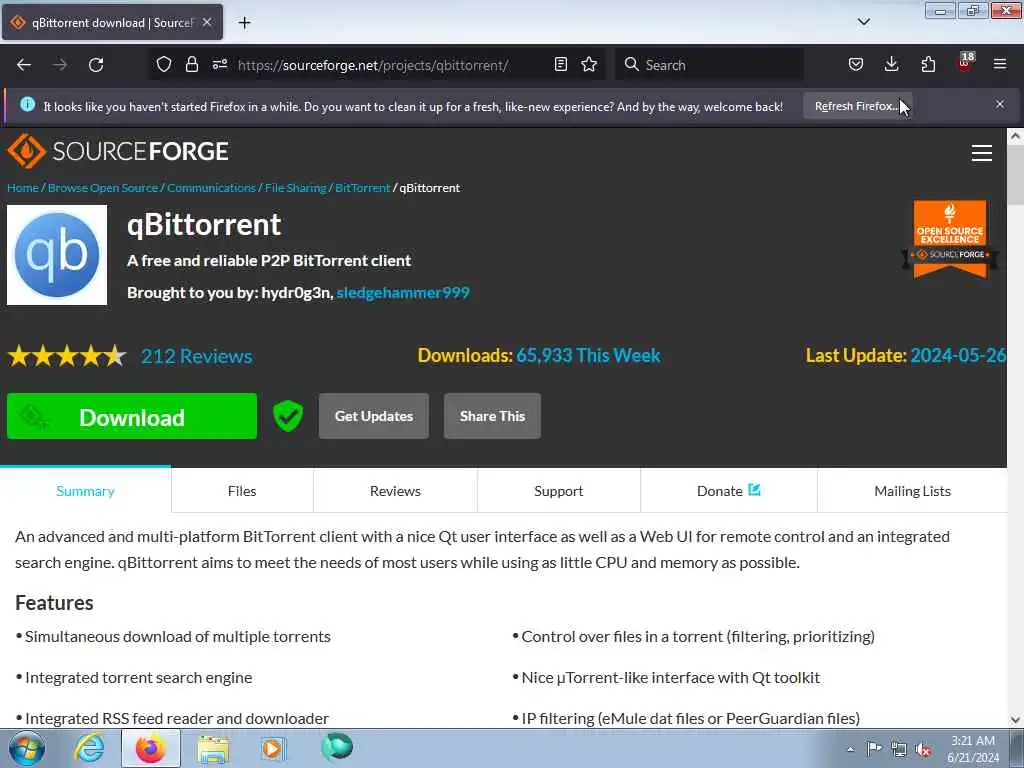Follow the BitTorrent breadcrumb link
1024x768 pixels.
coord(362,188)
